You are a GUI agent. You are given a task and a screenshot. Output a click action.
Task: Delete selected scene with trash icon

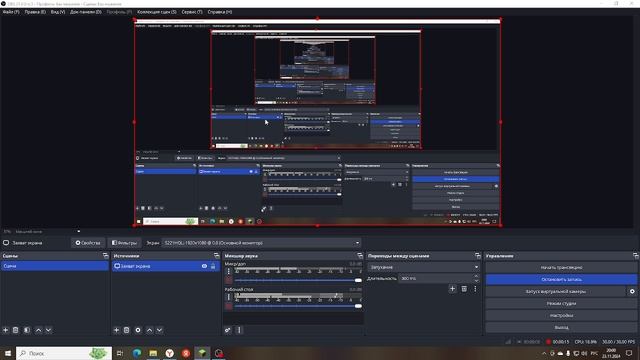click(16, 330)
